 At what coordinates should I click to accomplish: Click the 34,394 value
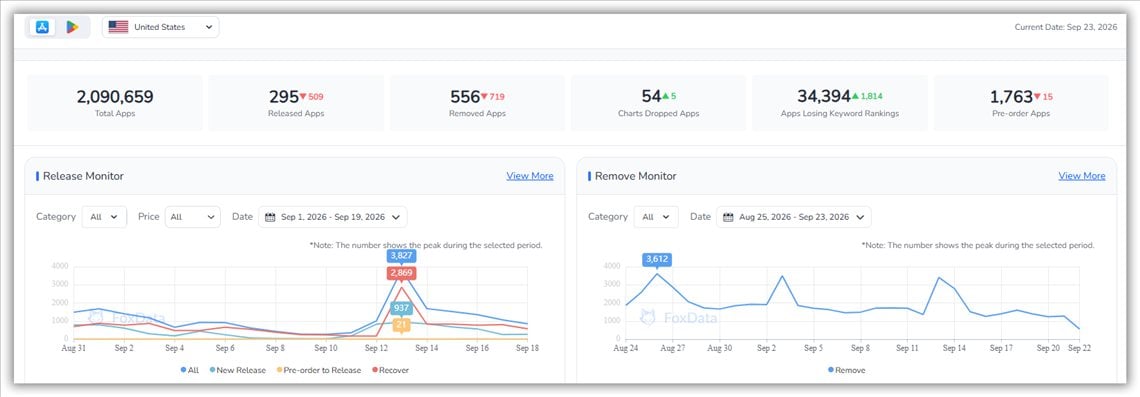(x=824, y=97)
